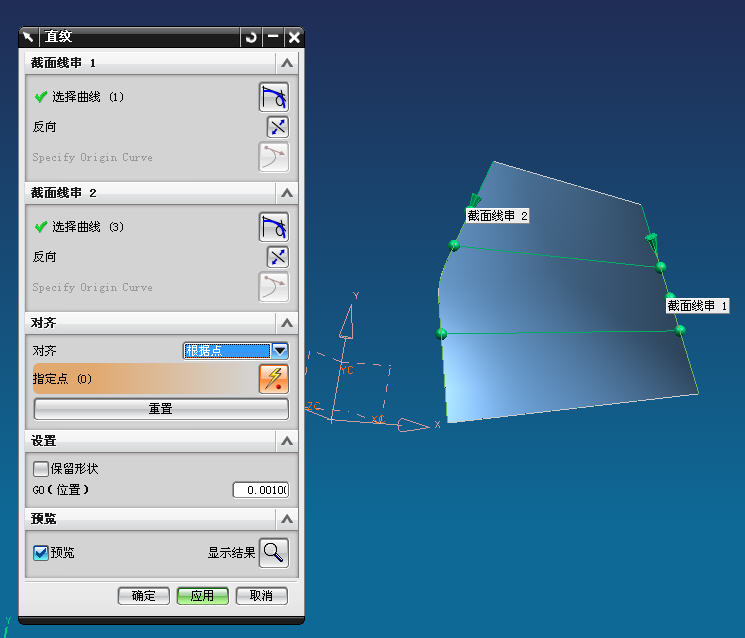The height and width of the screenshot is (638, 745).
Task: Click the select curve icon for 截面线串 2
Action: coord(274,227)
